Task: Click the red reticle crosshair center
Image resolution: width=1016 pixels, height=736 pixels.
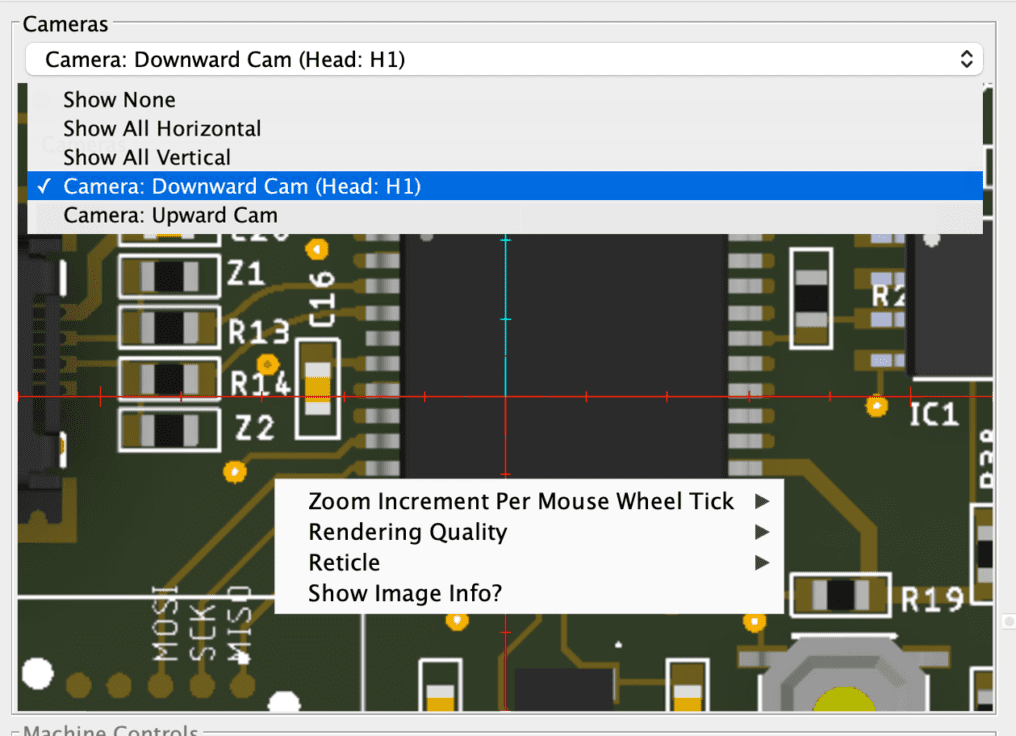Action: point(505,397)
